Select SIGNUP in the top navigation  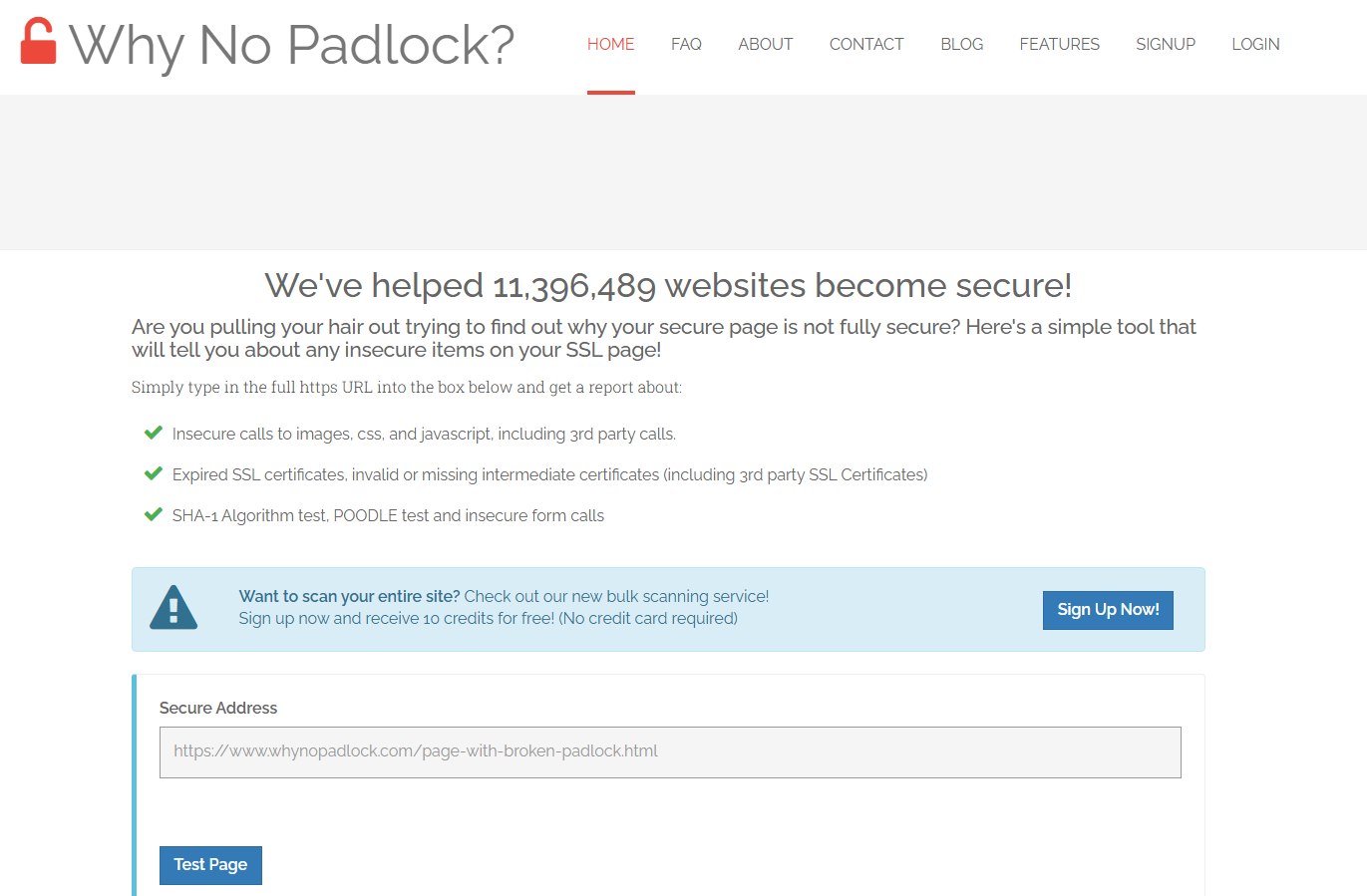(x=1166, y=44)
